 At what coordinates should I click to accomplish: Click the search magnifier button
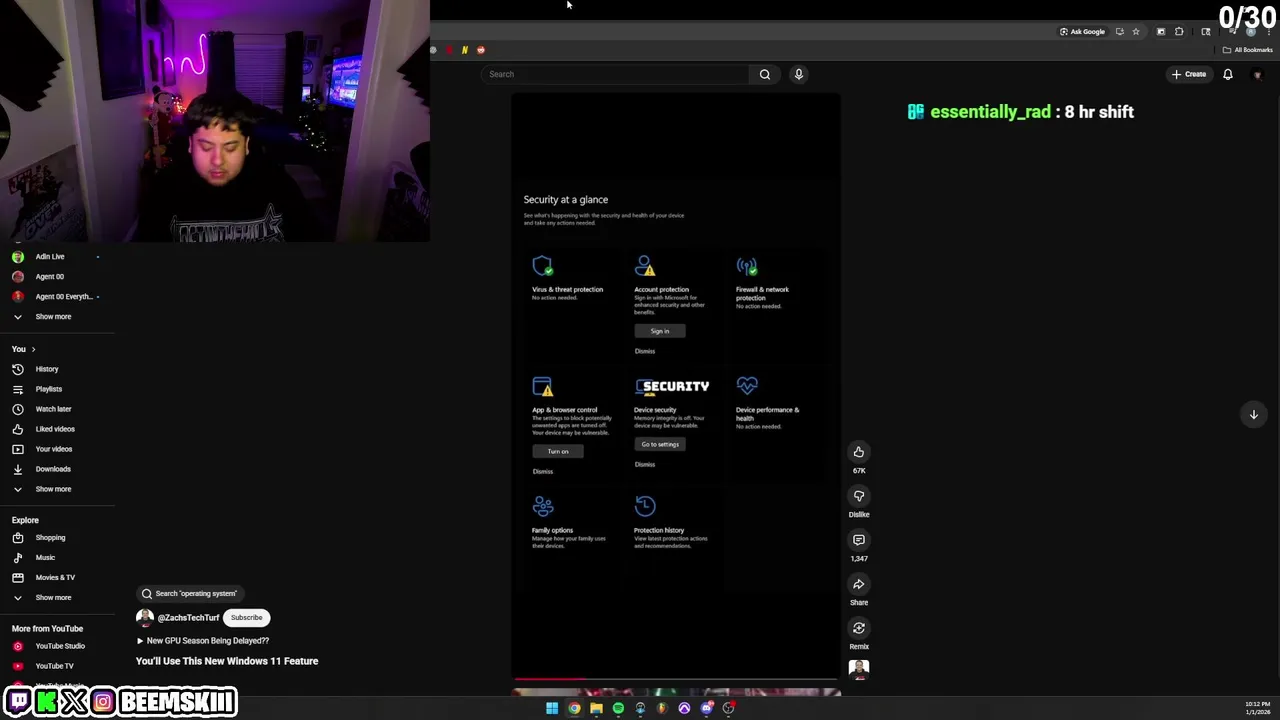point(765,74)
